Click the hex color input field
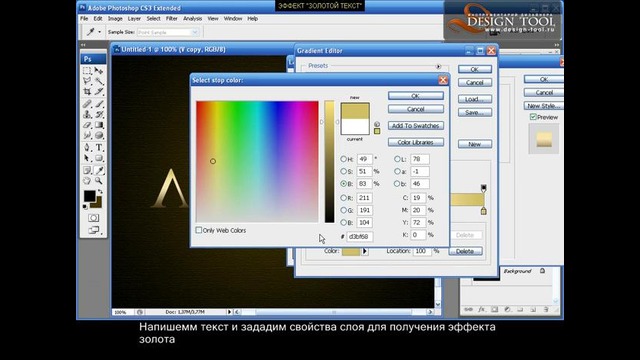 360,236
